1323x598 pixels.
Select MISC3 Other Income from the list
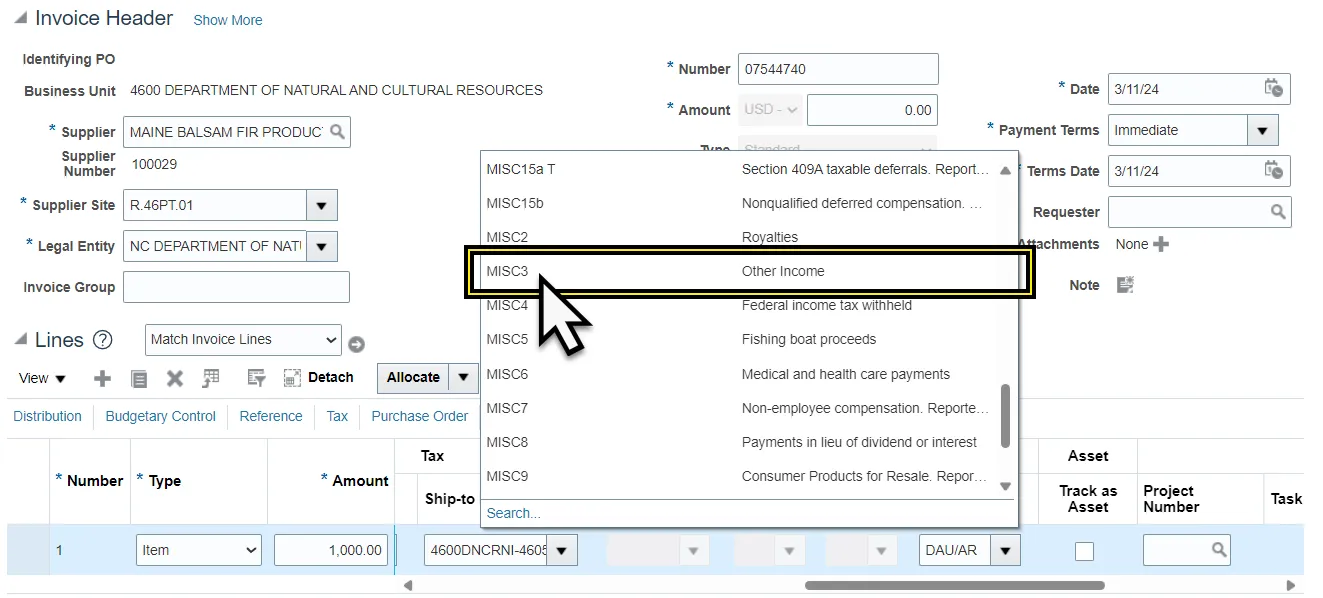click(x=749, y=271)
